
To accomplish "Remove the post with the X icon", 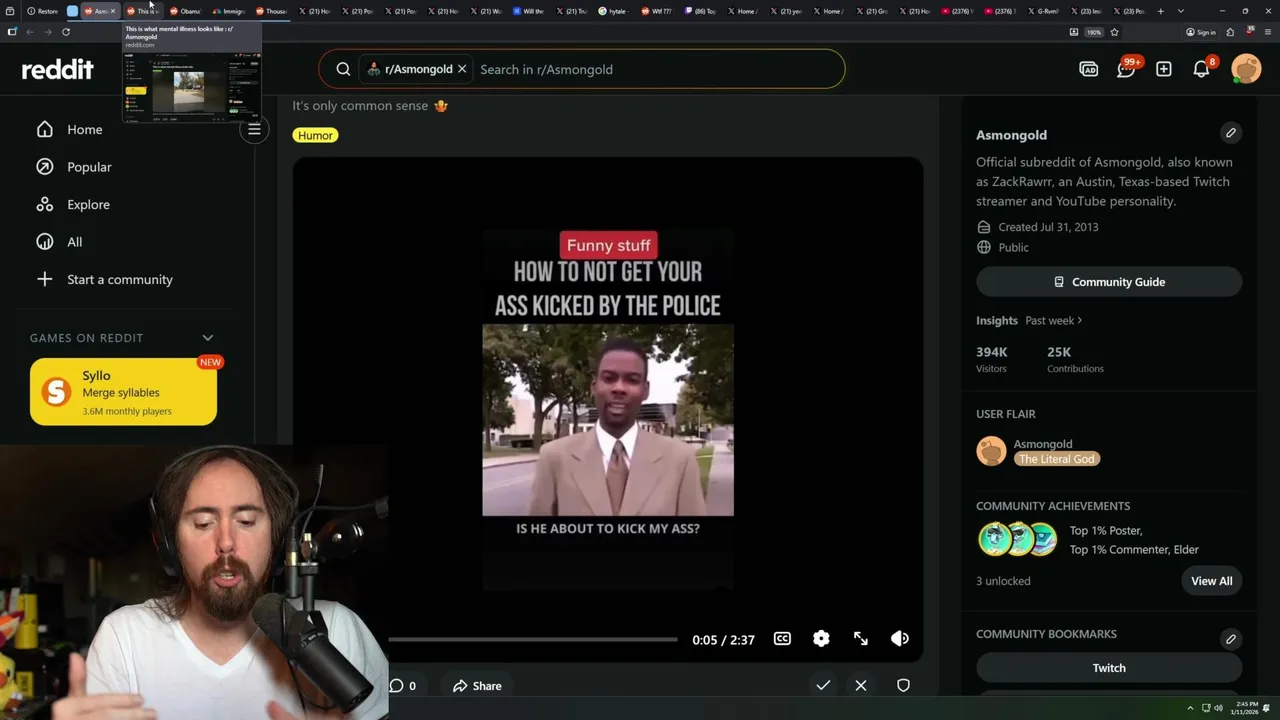I will pos(861,686).
